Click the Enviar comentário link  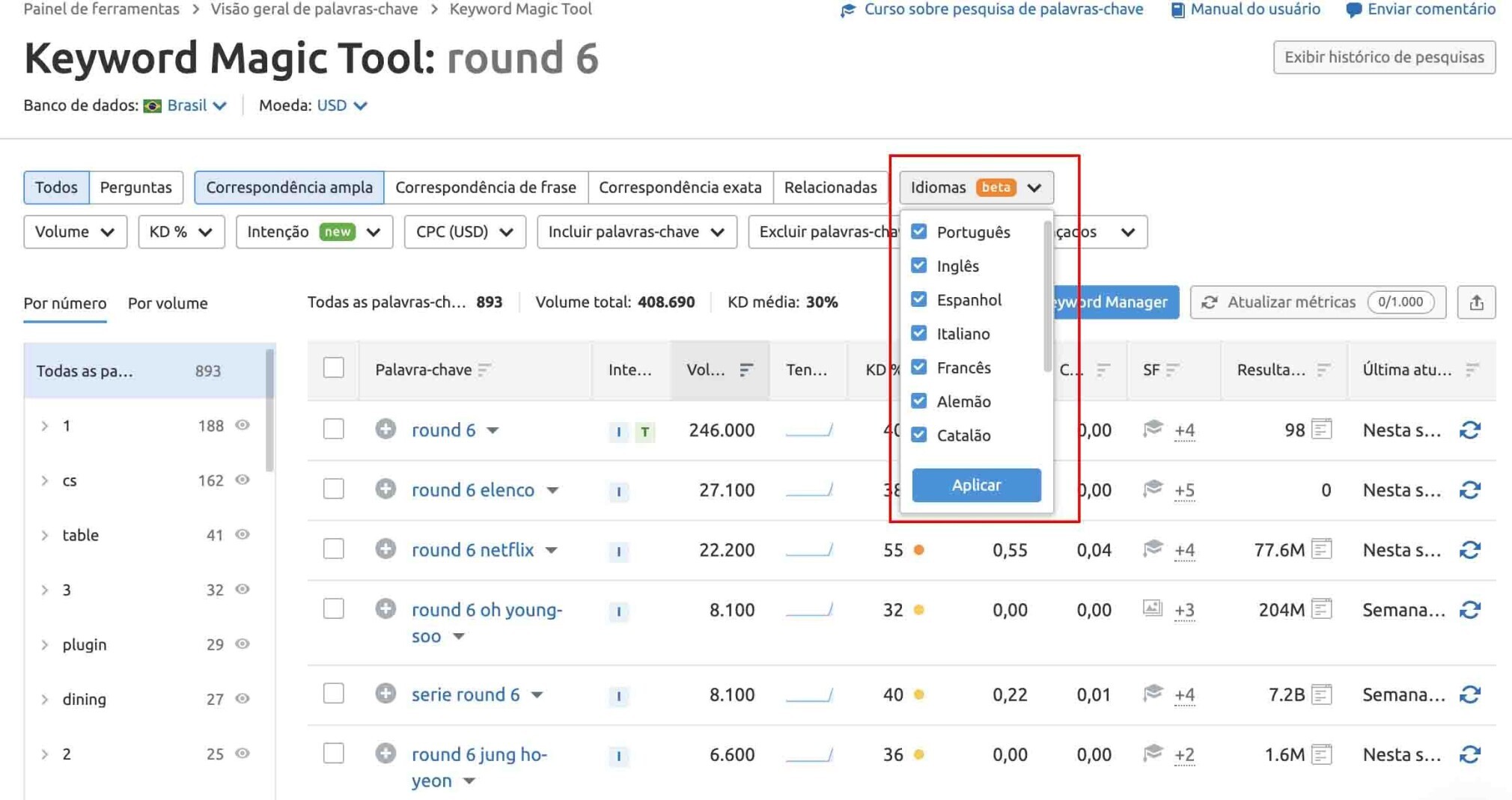[1421, 10]
